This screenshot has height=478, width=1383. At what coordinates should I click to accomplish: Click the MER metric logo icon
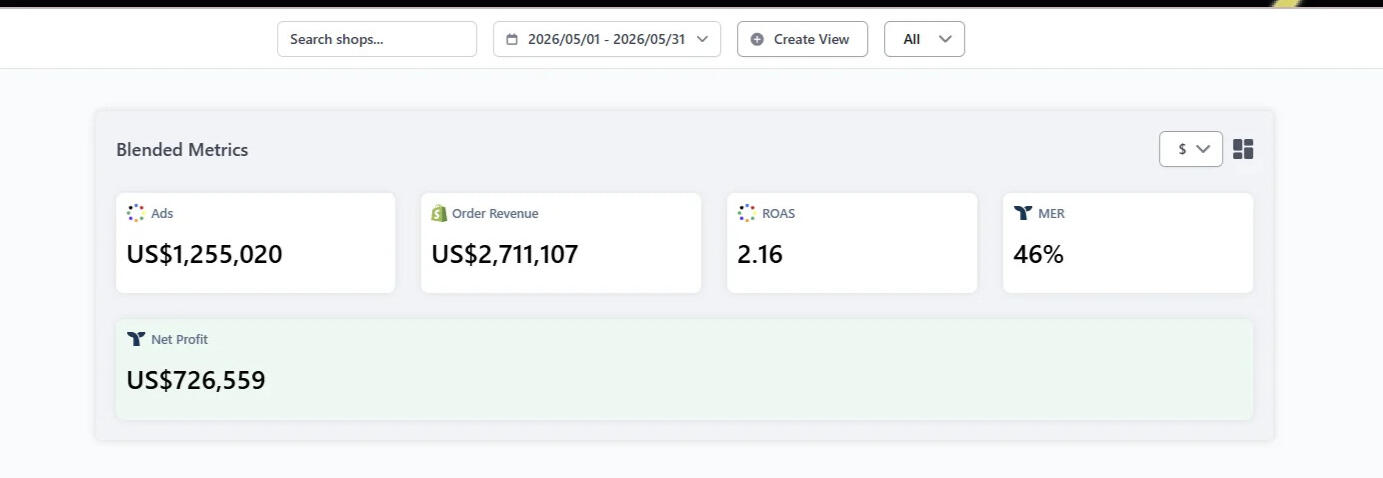tap(1022, 213)
